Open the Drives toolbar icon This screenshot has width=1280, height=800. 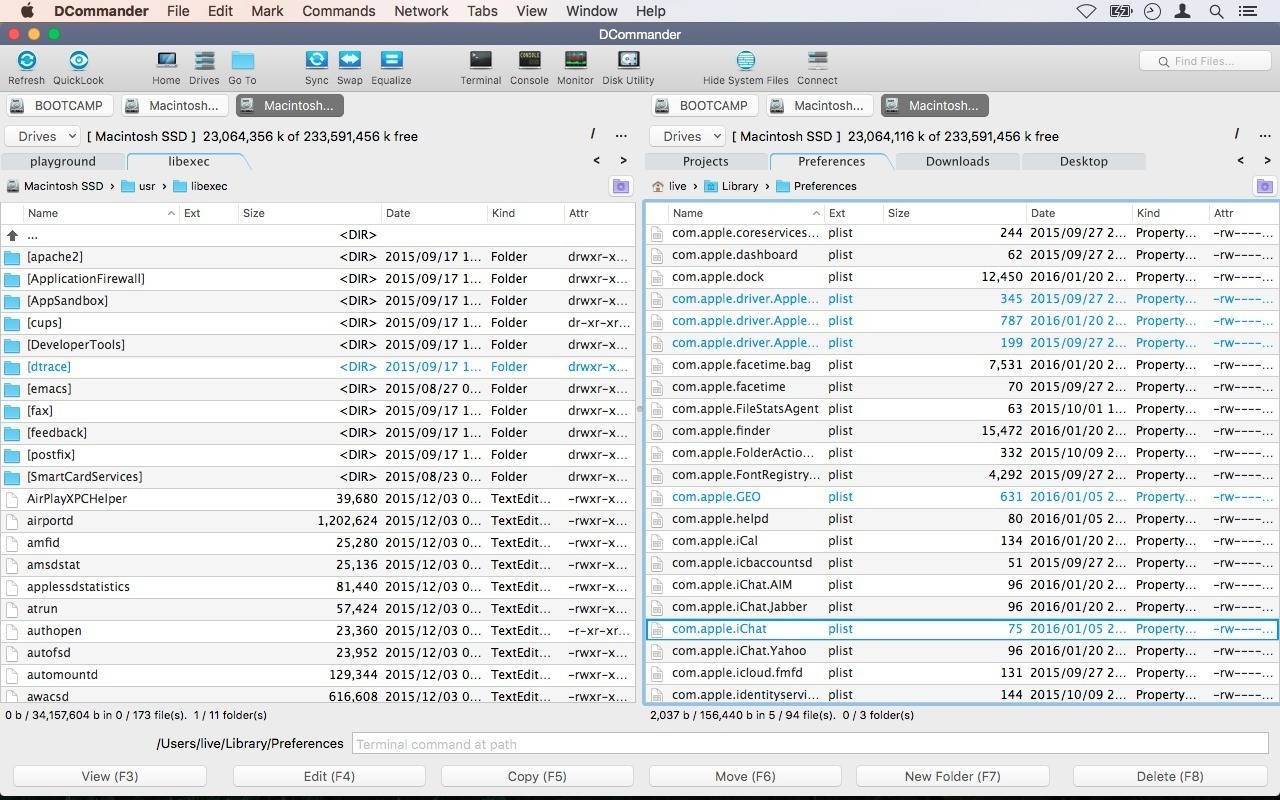204,67
